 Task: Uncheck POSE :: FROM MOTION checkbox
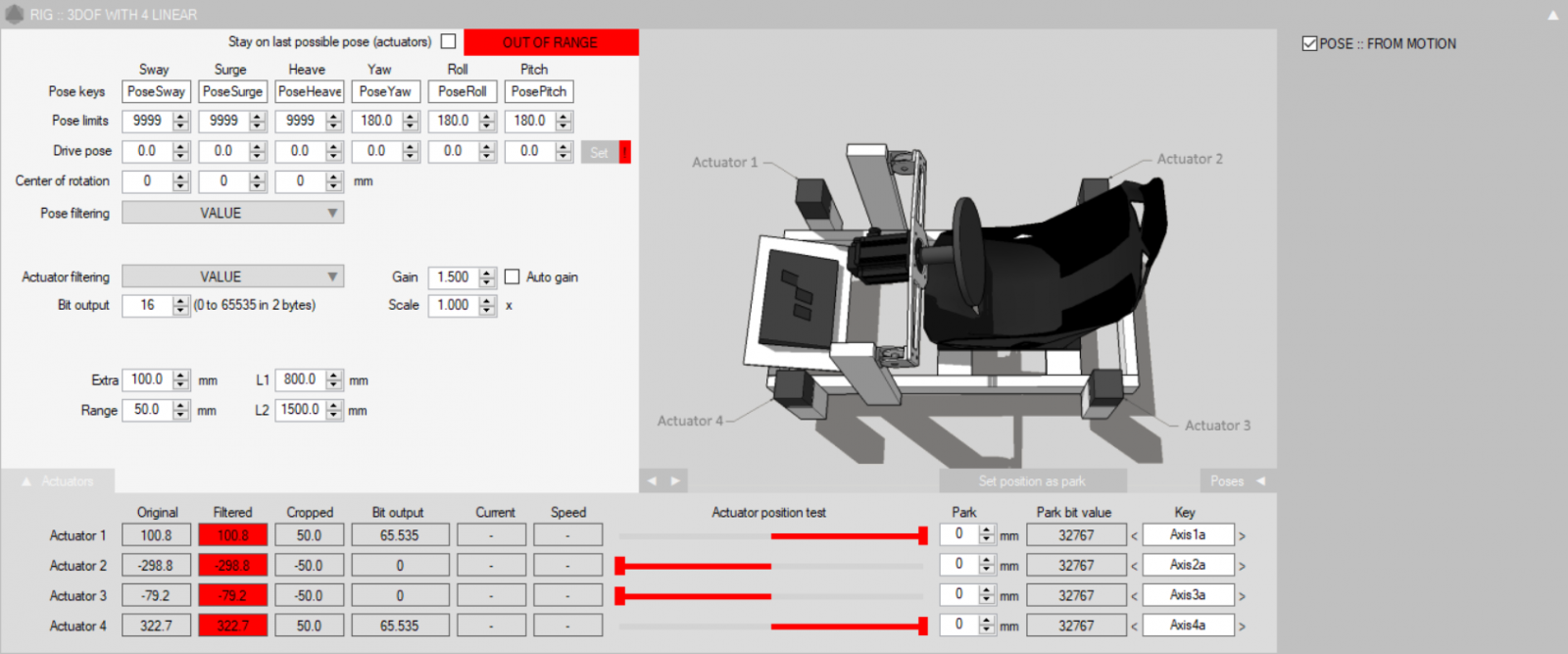1309,43
